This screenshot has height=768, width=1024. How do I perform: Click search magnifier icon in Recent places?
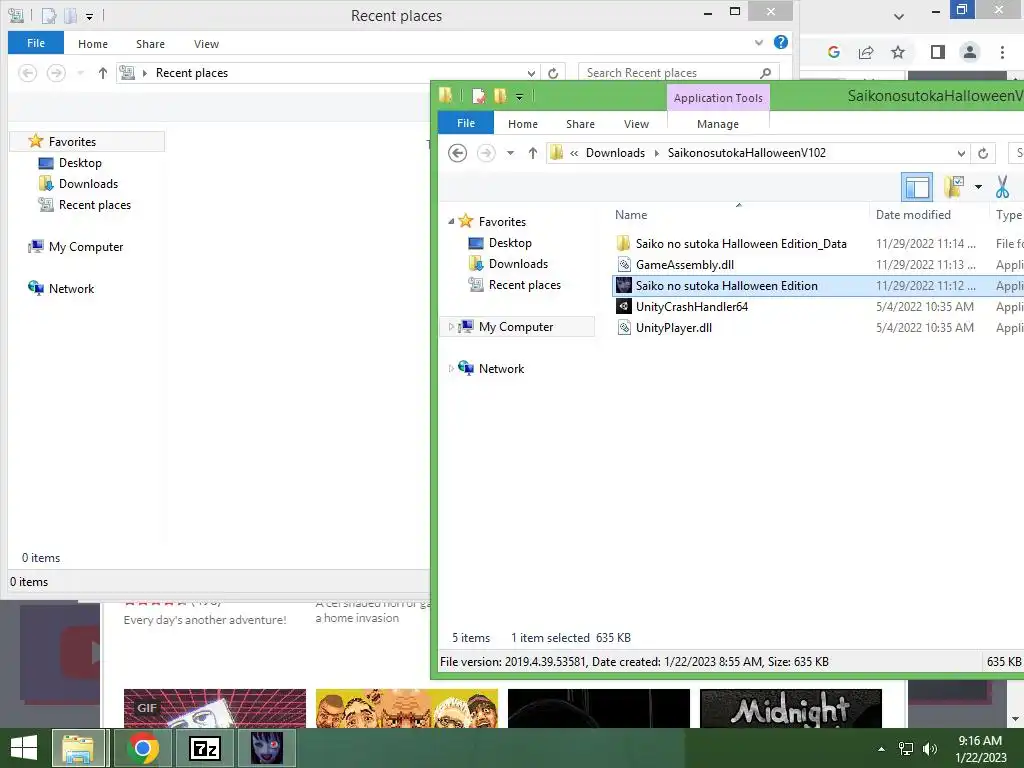pos(766,73)
